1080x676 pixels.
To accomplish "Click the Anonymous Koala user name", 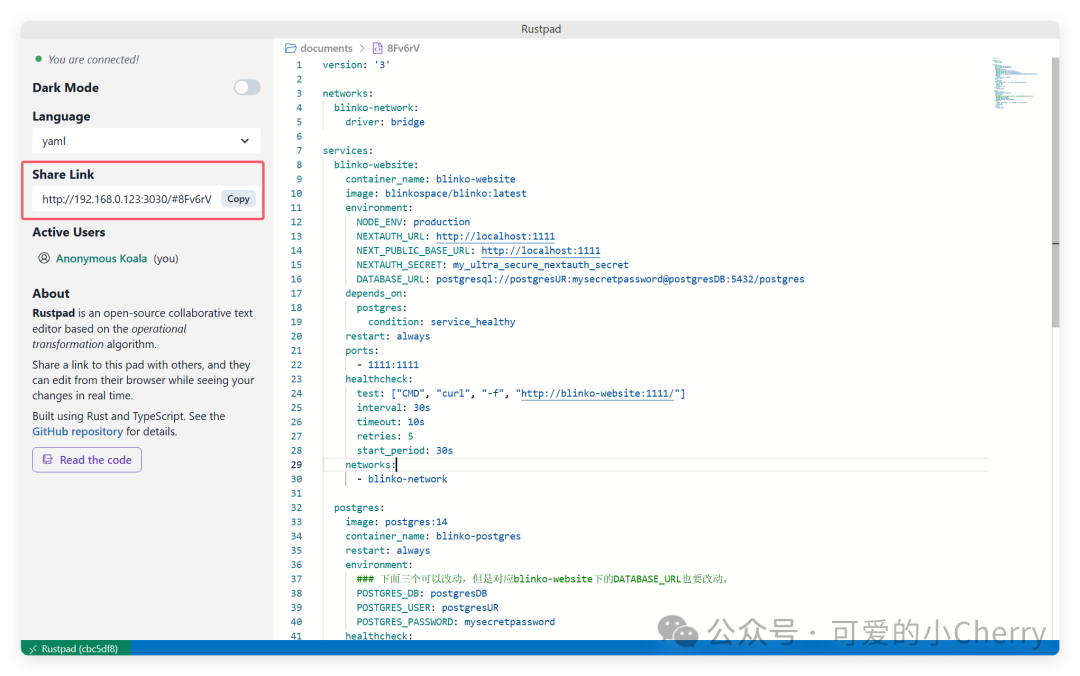I will (101, 258).
